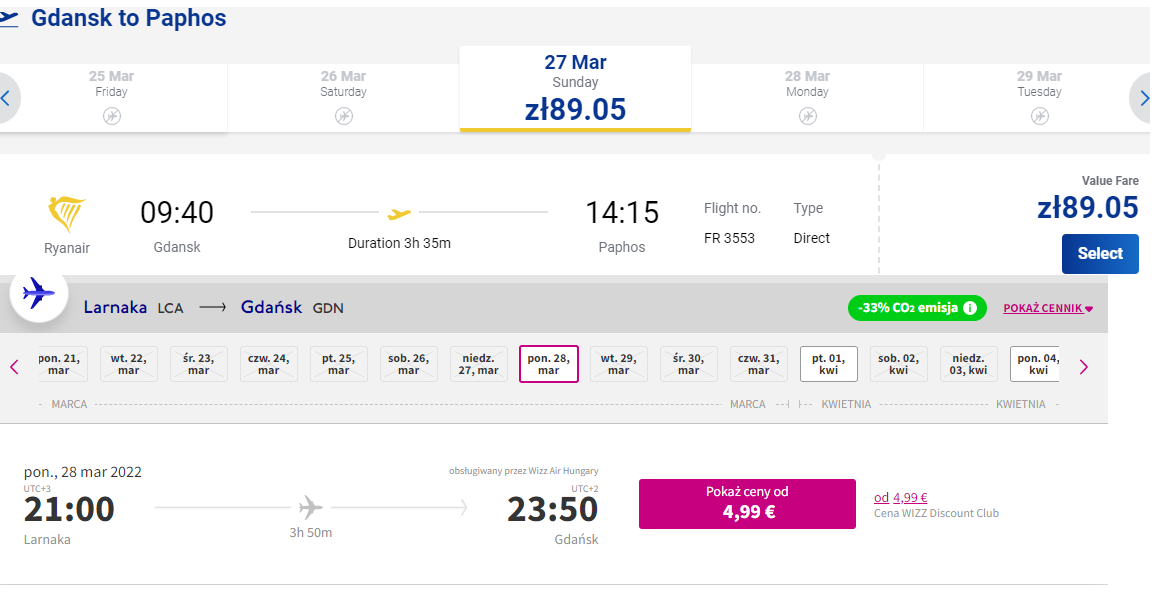Choose pon. 28, mar in Wizz calendar

pyautogui.click(x=548, y=364)
